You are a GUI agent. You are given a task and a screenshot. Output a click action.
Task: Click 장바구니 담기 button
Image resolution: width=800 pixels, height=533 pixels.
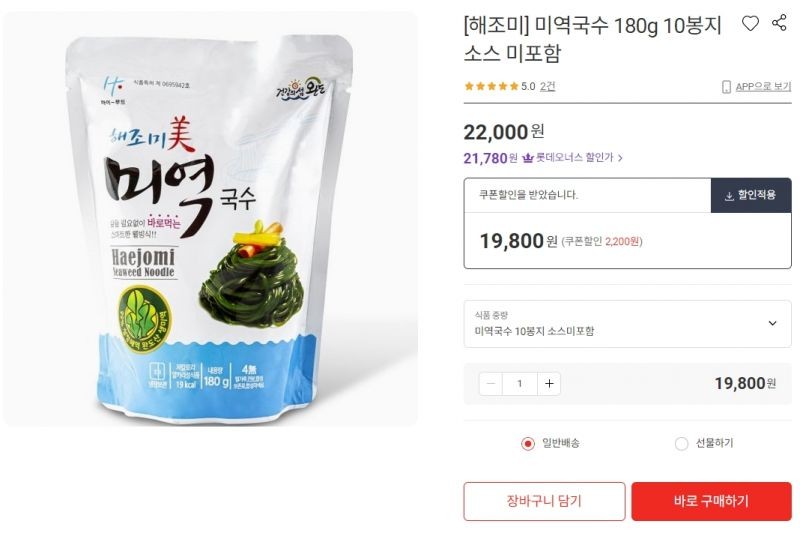coord(544,501)
